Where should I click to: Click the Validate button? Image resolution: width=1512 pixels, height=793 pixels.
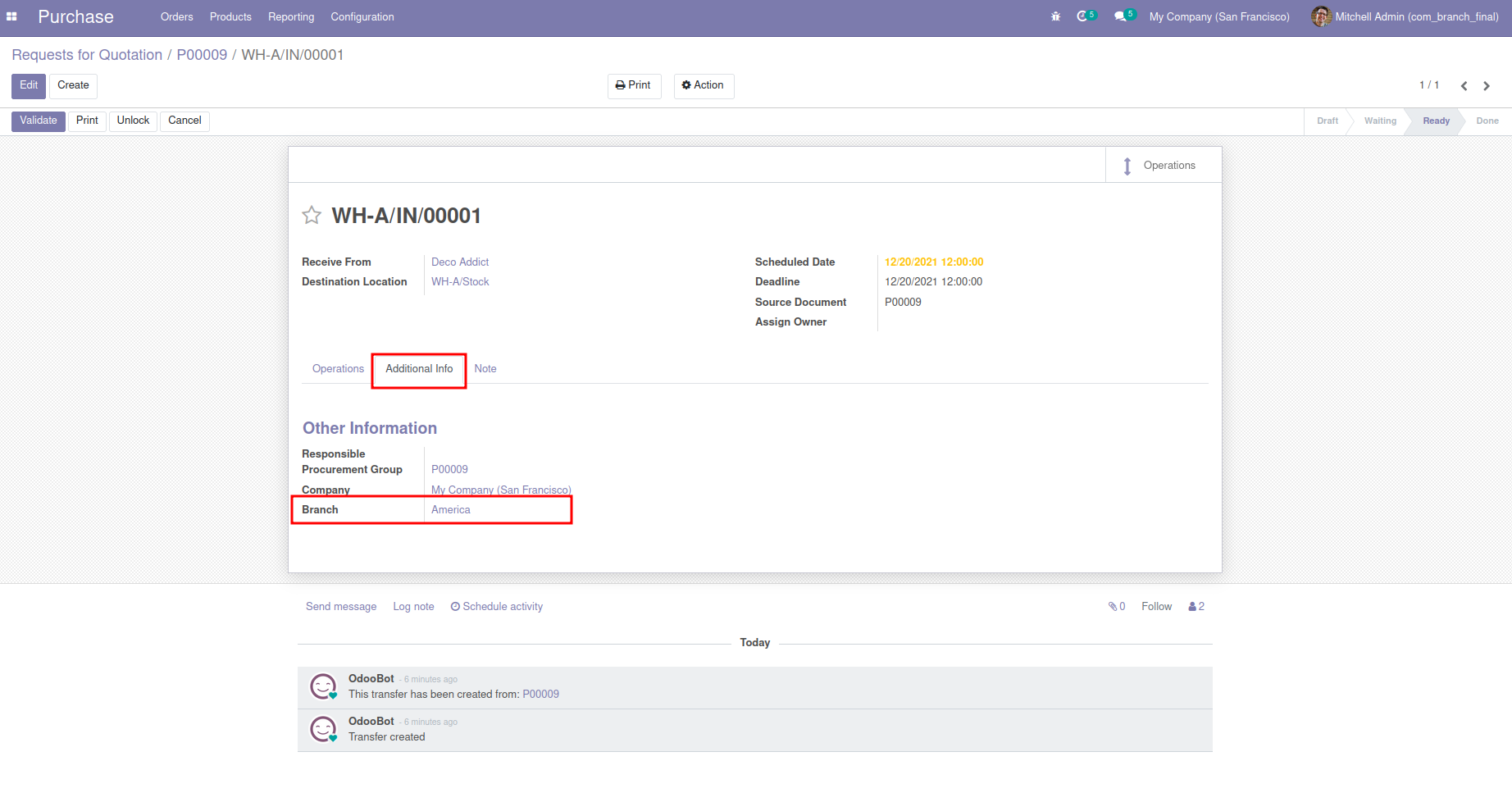tap(39, 121)
